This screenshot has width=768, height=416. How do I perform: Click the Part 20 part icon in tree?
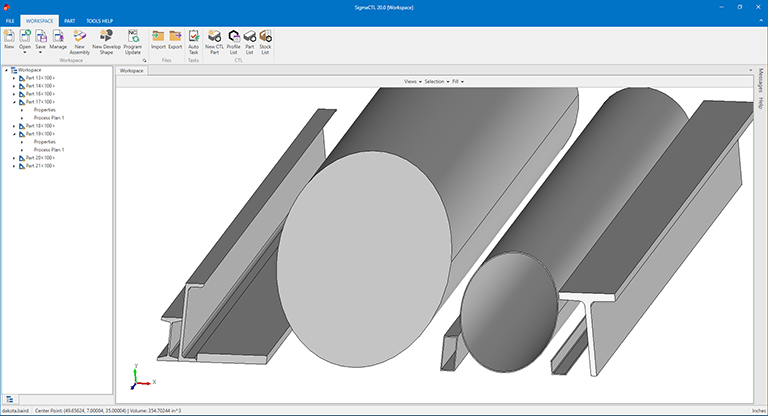22,158
